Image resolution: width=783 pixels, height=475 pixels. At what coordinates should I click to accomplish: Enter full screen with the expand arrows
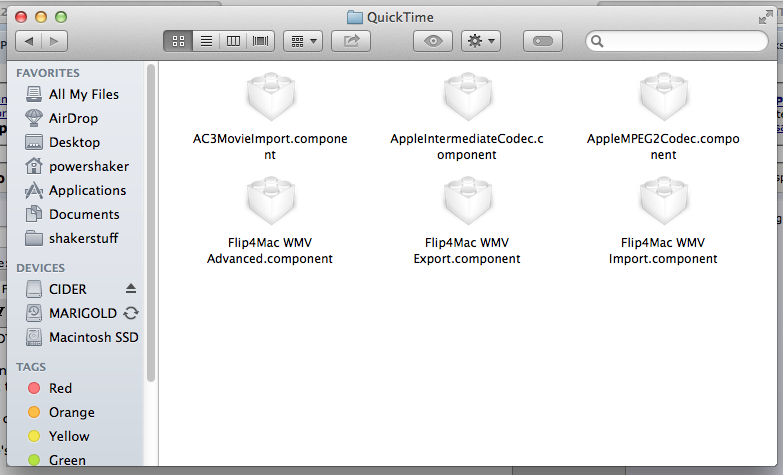765,17
